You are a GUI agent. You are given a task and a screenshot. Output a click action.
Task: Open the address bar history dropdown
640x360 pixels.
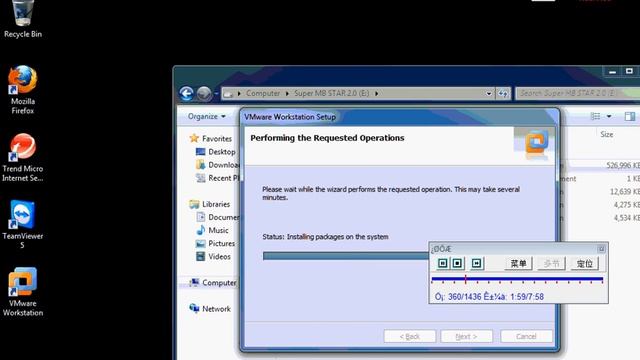(x=489, y=93)
